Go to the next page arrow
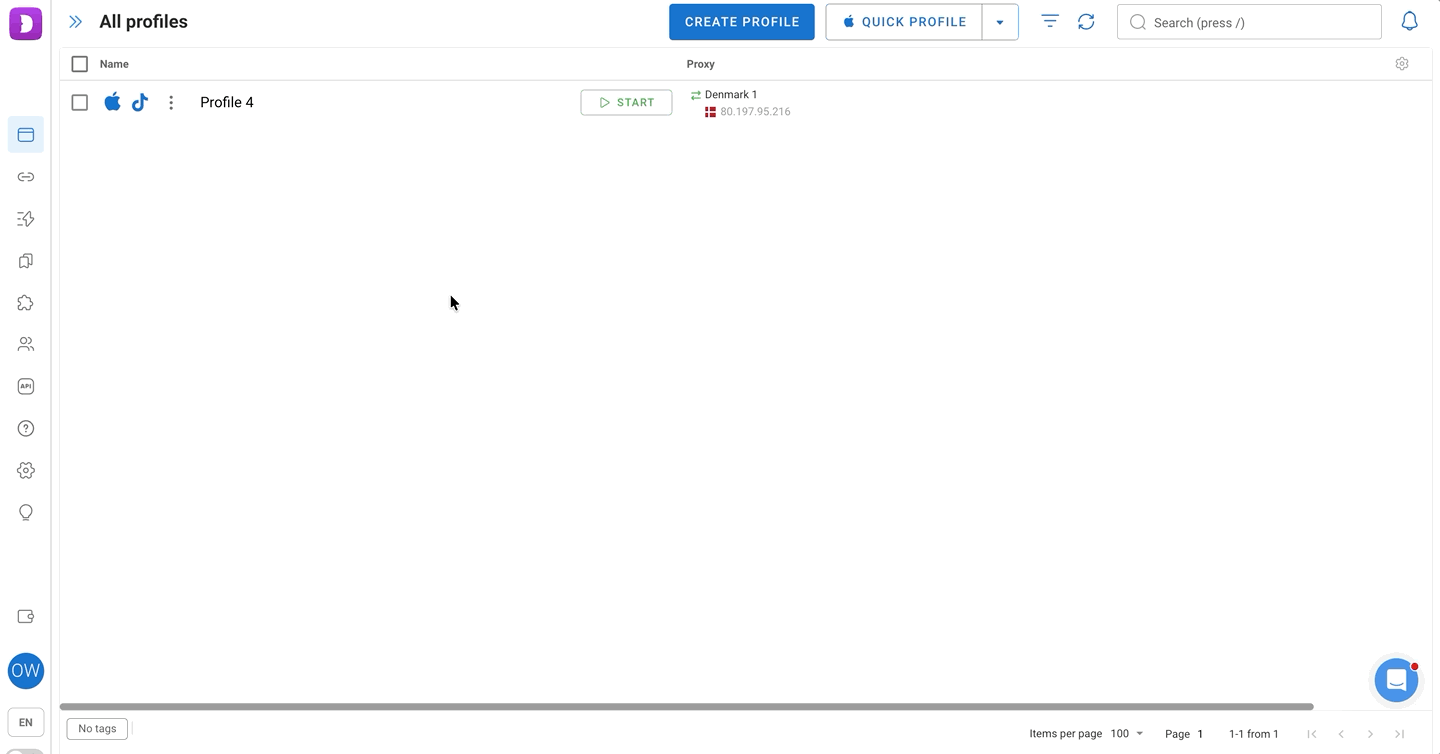The image size is (1440, 754). (1371, 734)
